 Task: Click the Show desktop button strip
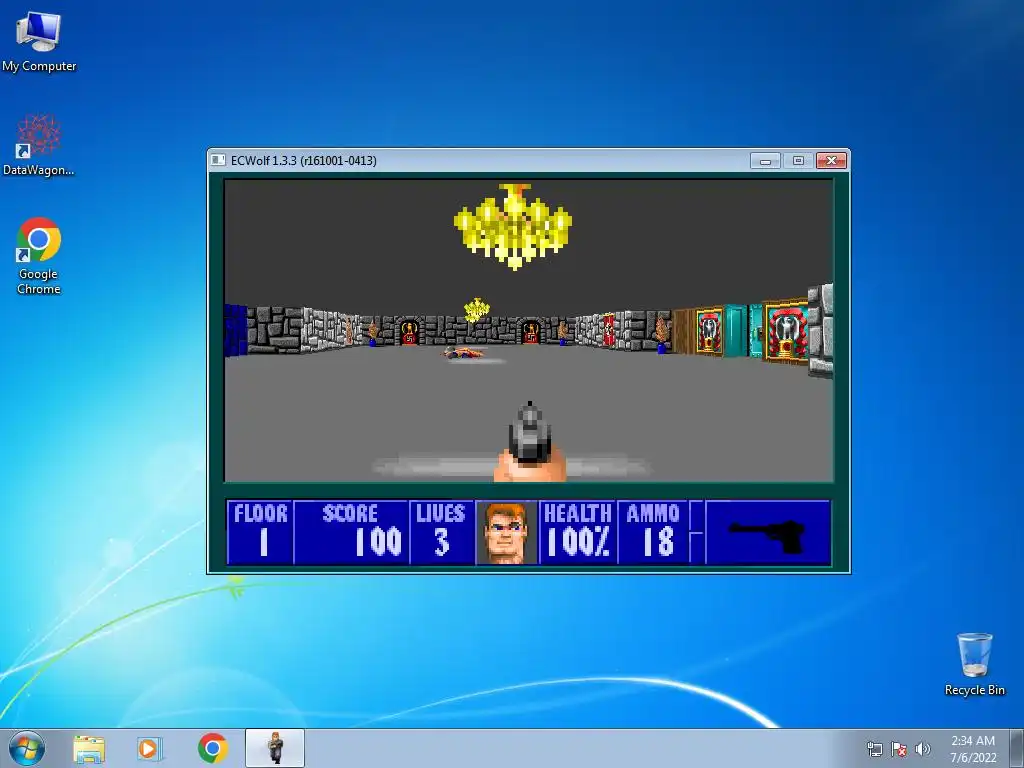point(1017,748)
